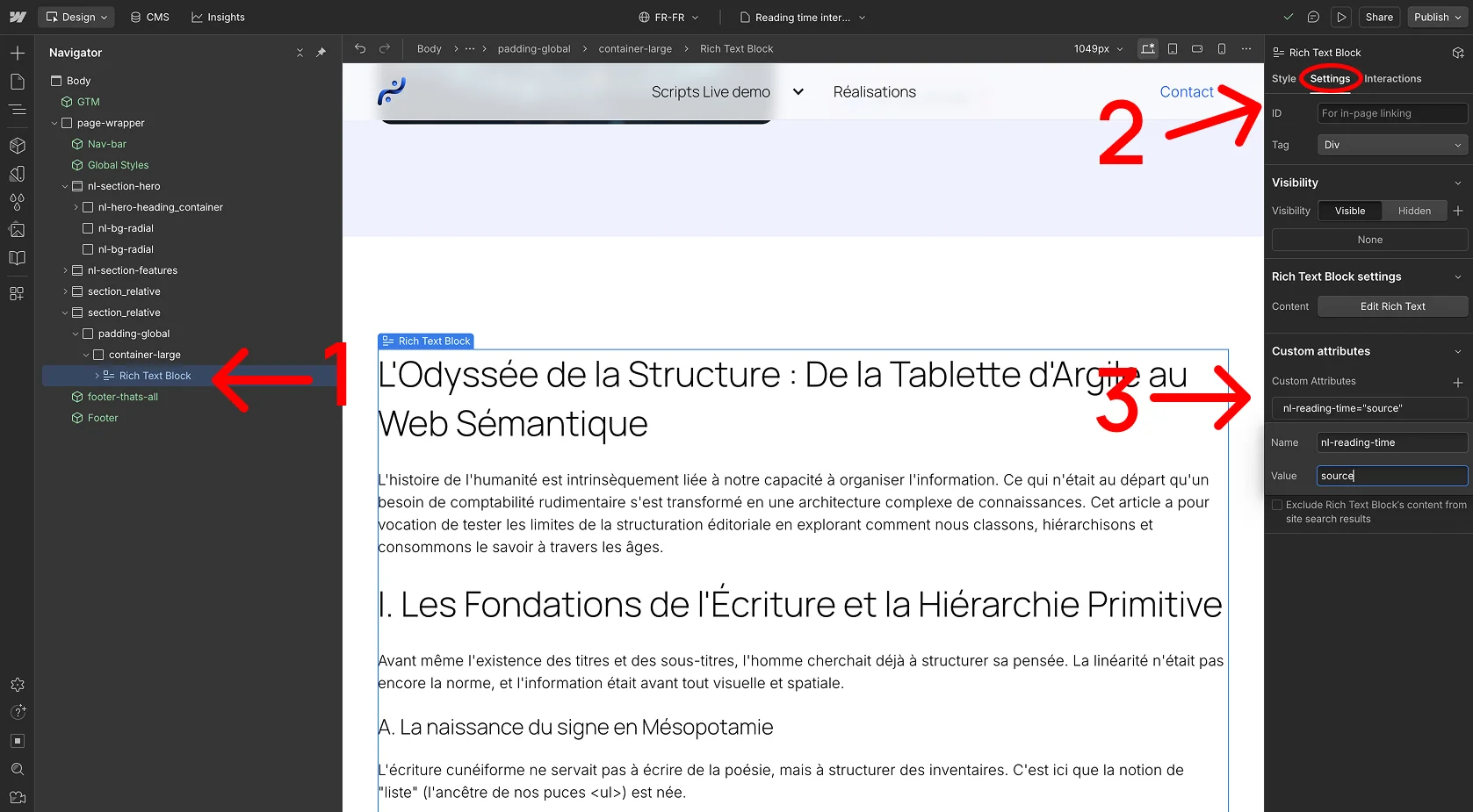Click the Undo arrow in the canvas toolbar
Image resolution: width=1473 pixels, height=812 pixels.
click(x=359, y=48)
